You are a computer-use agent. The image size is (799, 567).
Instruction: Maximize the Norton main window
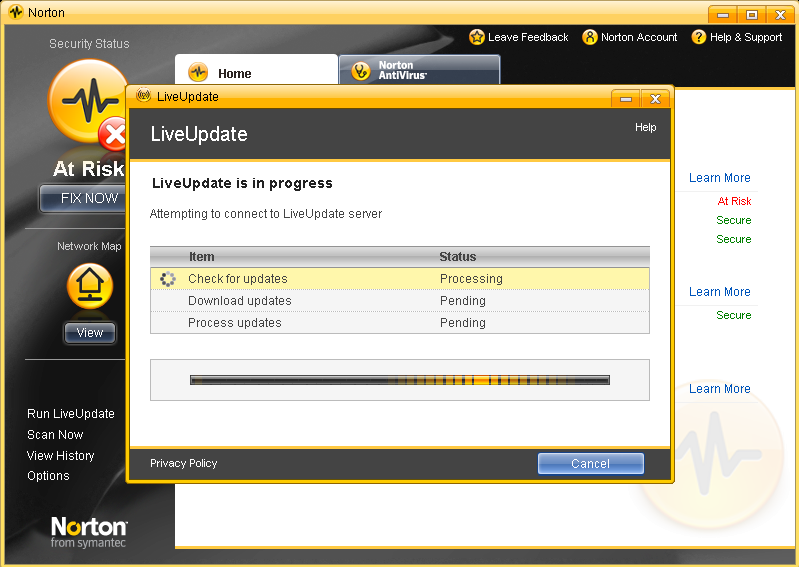click(x=752, y=15)
